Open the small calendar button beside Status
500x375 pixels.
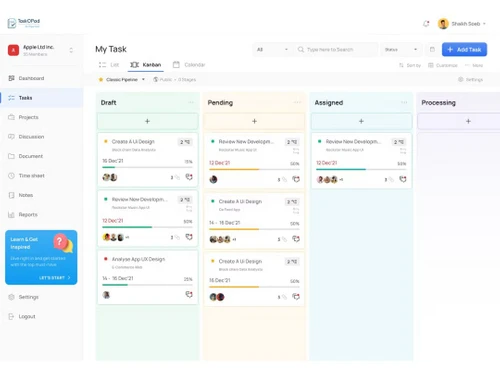pos(432,49)
